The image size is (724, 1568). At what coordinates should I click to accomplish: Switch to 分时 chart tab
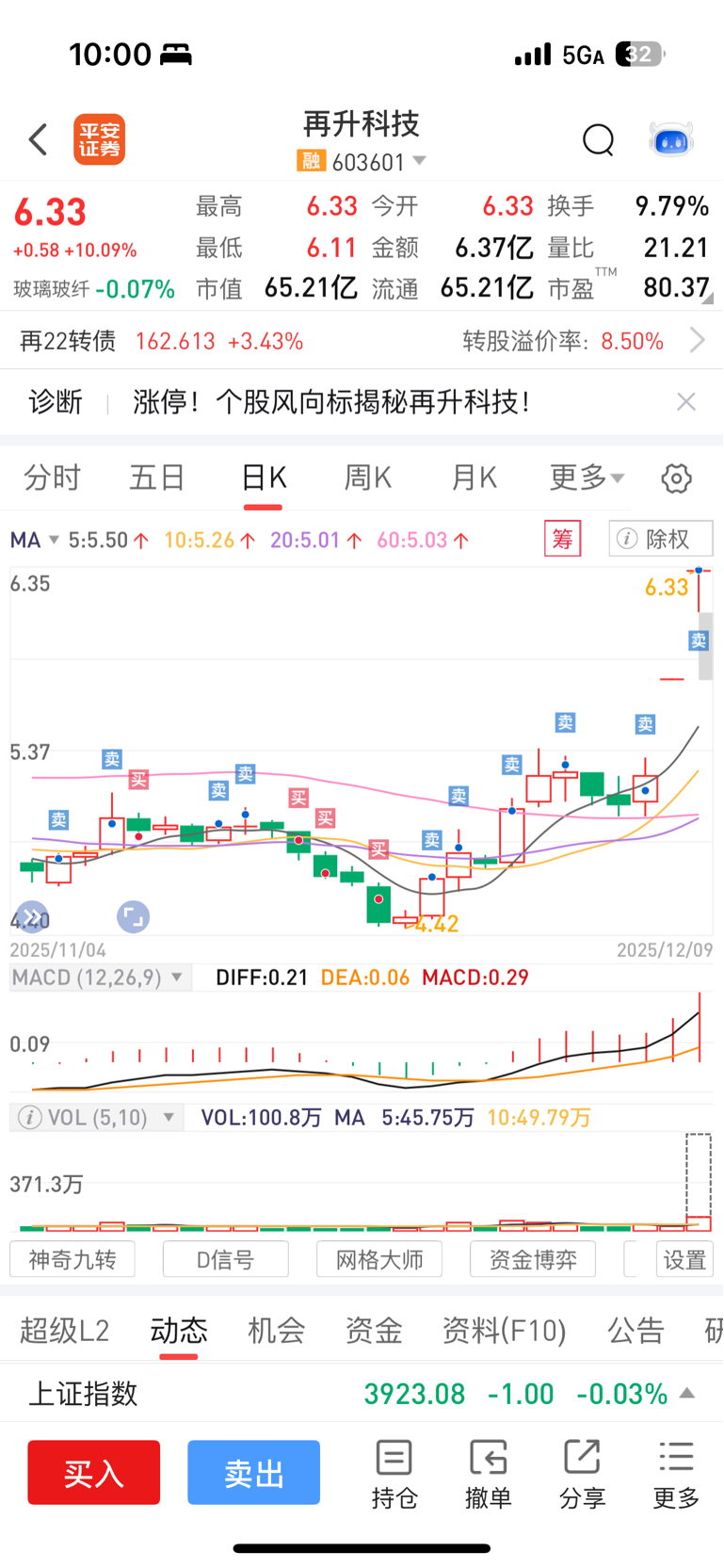tap(52, 477)
